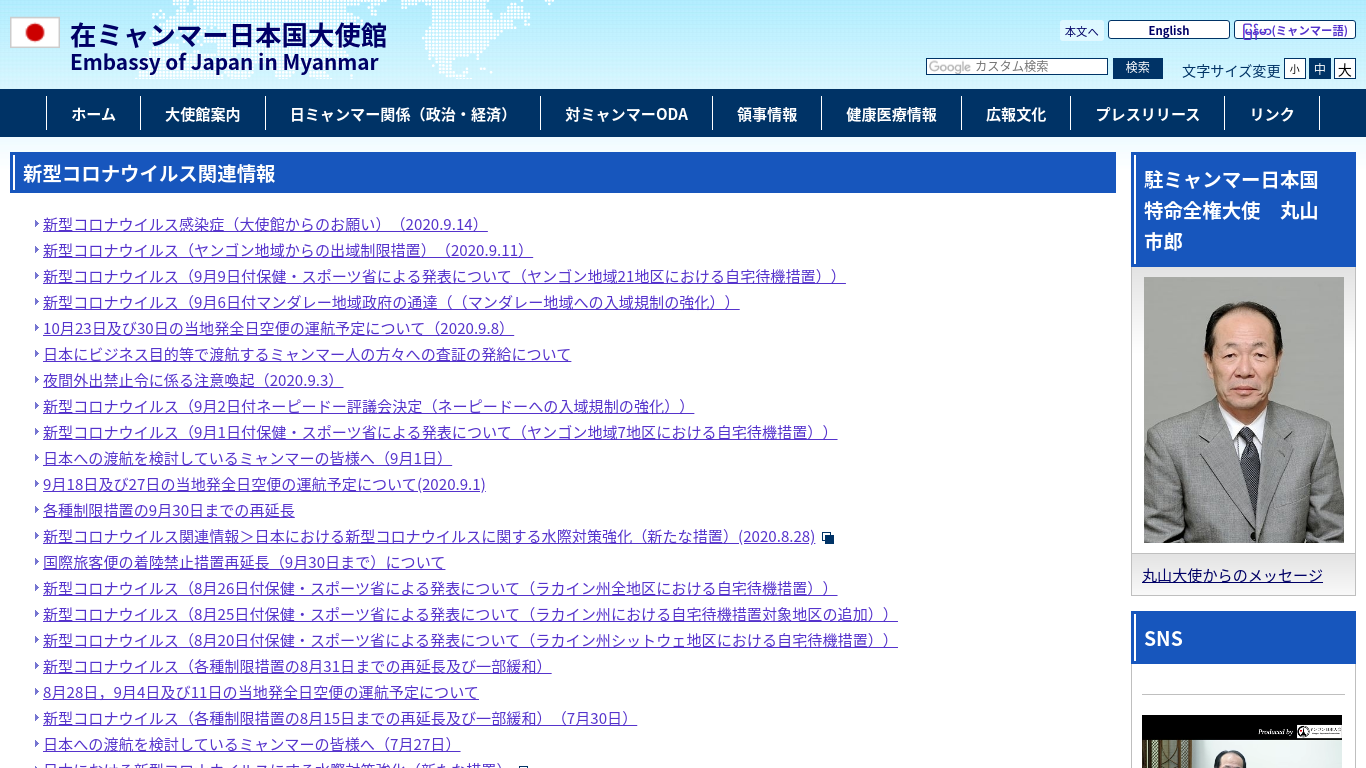Screen dimensions: 1366x768
Task: Open 8月25日付 対象地区の追加 link
Action: pos(470,614)
